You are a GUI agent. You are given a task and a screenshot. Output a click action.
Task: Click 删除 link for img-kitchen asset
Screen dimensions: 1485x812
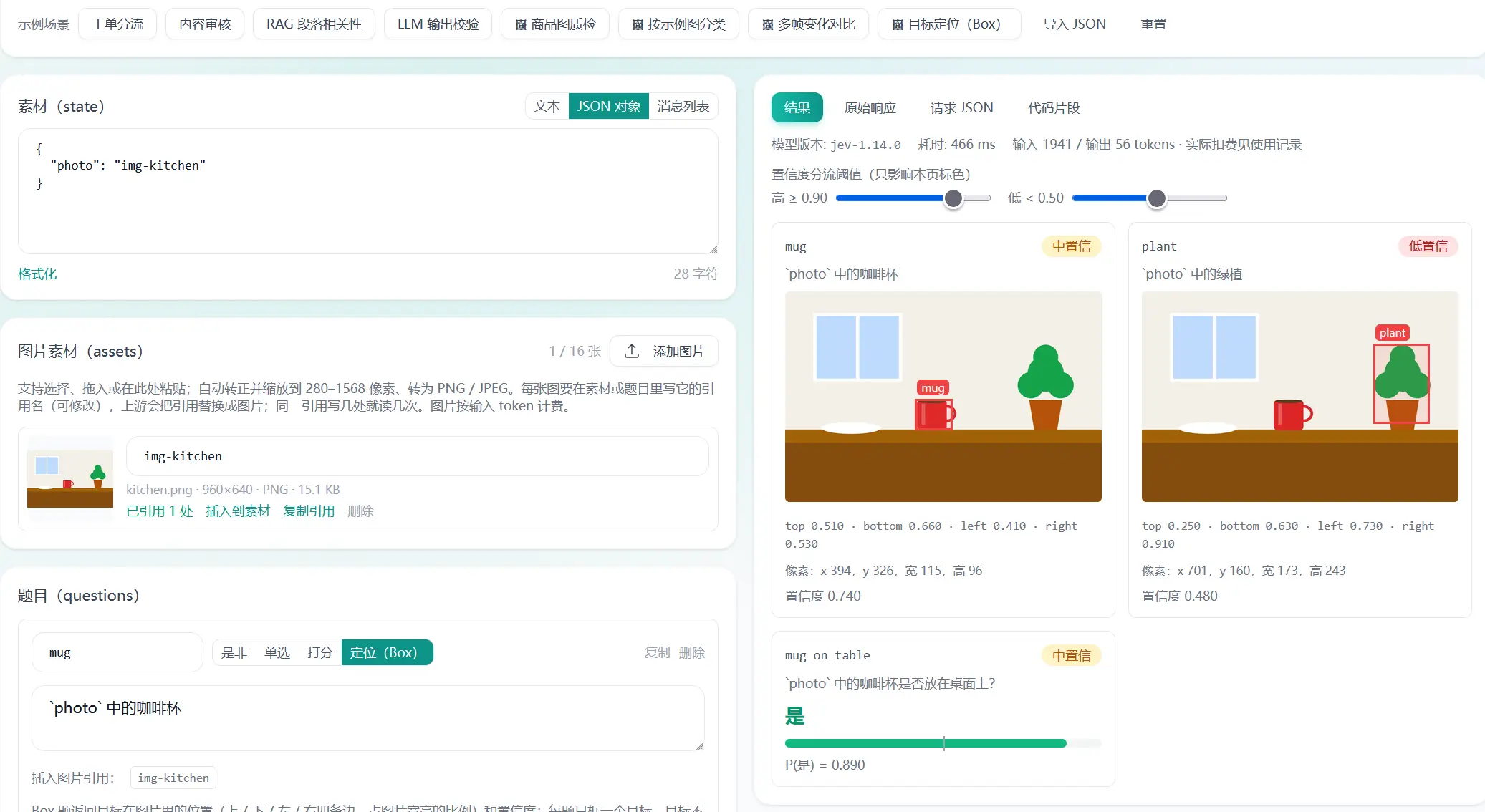[x=360, y=511]
